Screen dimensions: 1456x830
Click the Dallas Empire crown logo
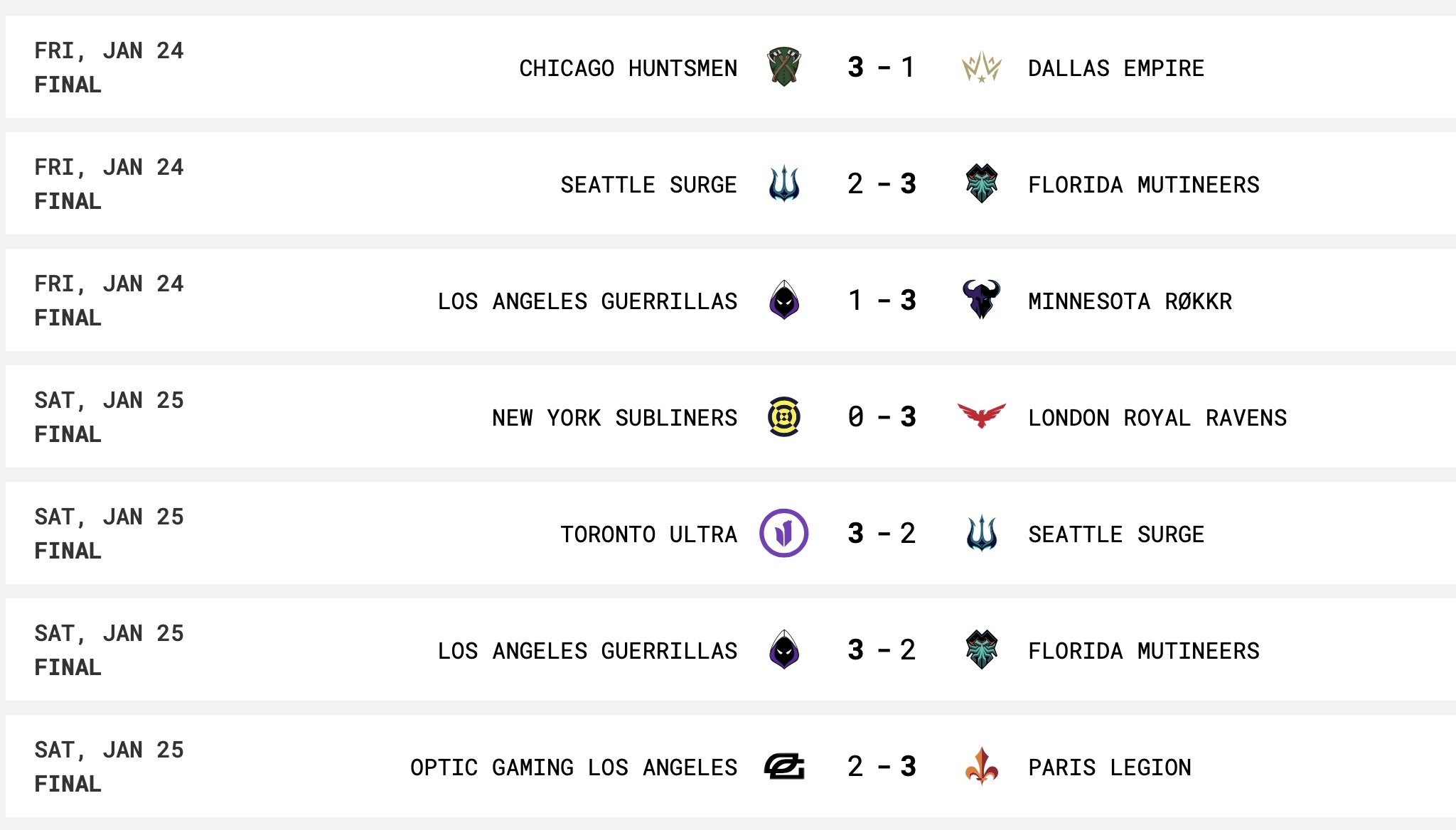[x=981, y=68]
